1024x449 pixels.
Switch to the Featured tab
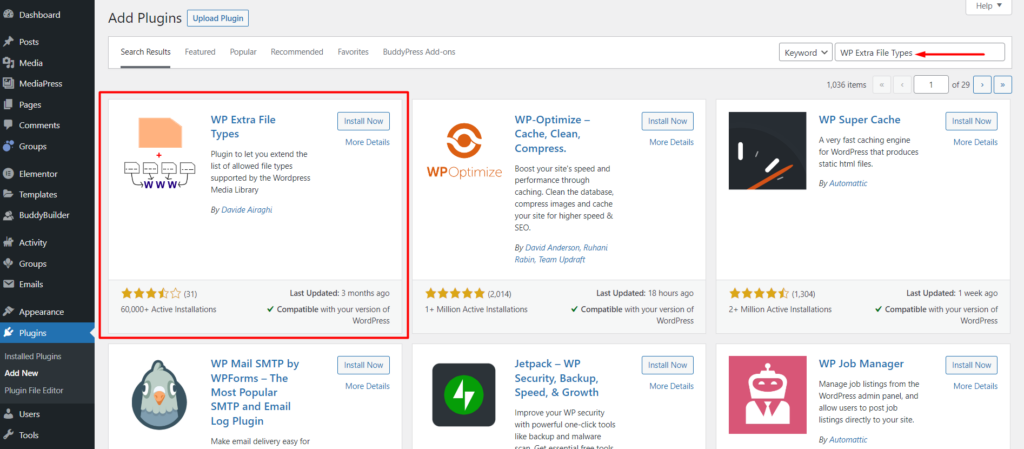200,52
